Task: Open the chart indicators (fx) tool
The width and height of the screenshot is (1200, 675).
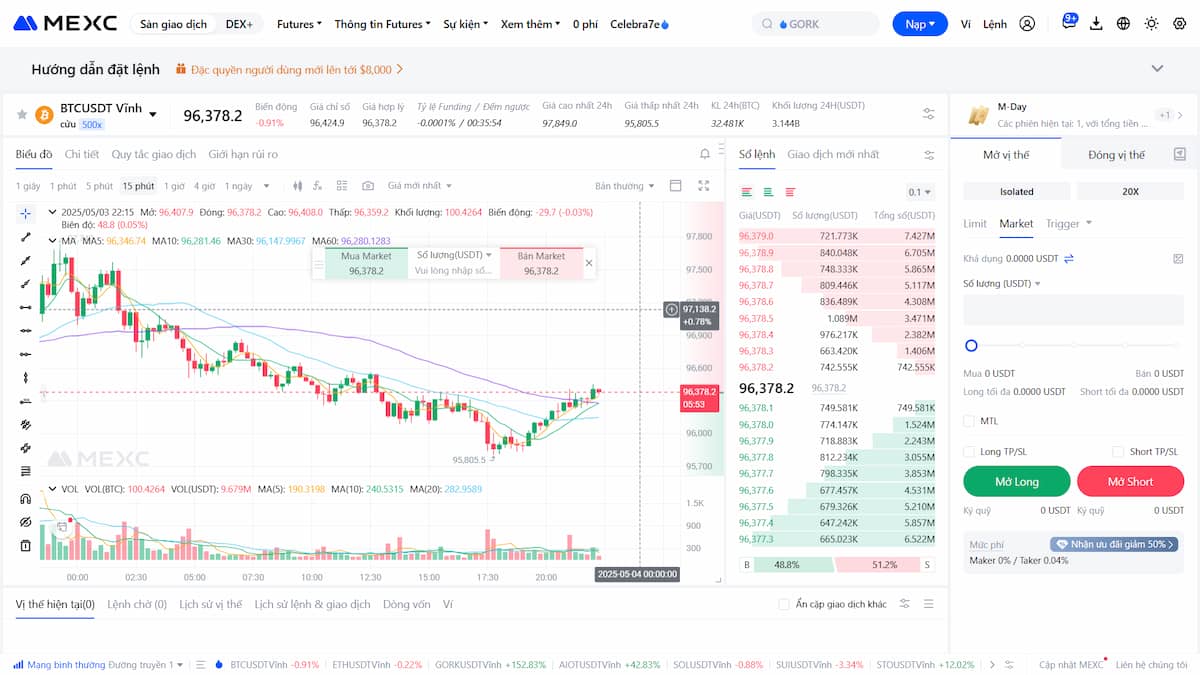Action: tap(318, 186)
